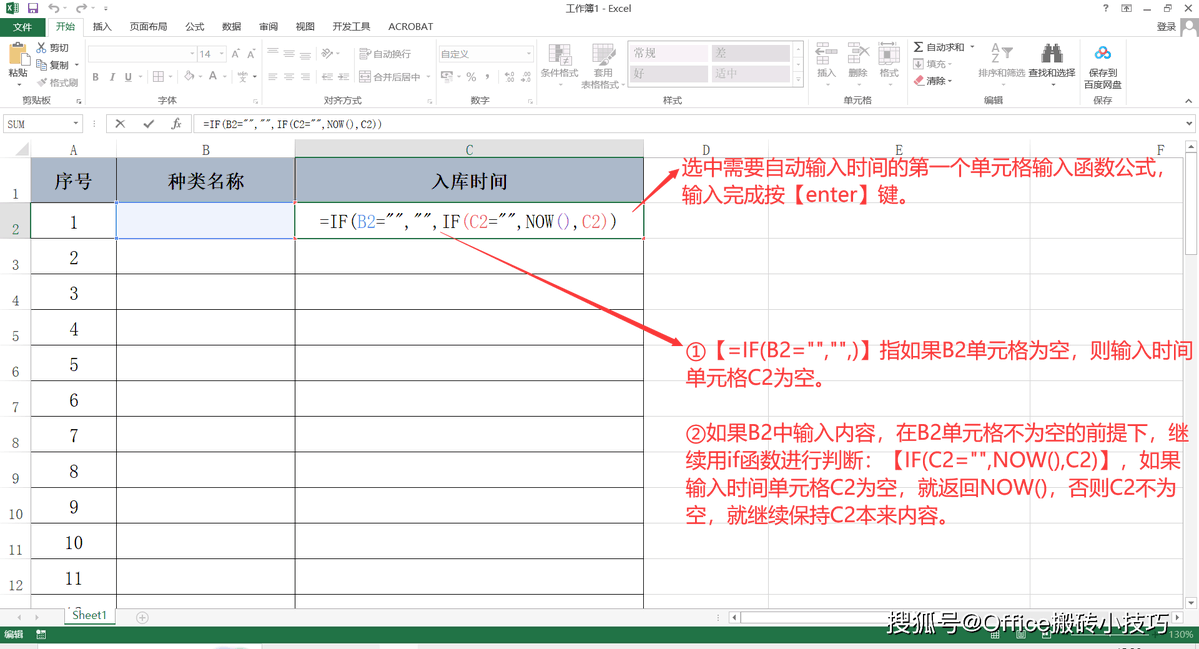Image resolution: width=1199 pixels, height=649 pixels.
Task: Click the Undo arrow icon
Action: (54, 8)
